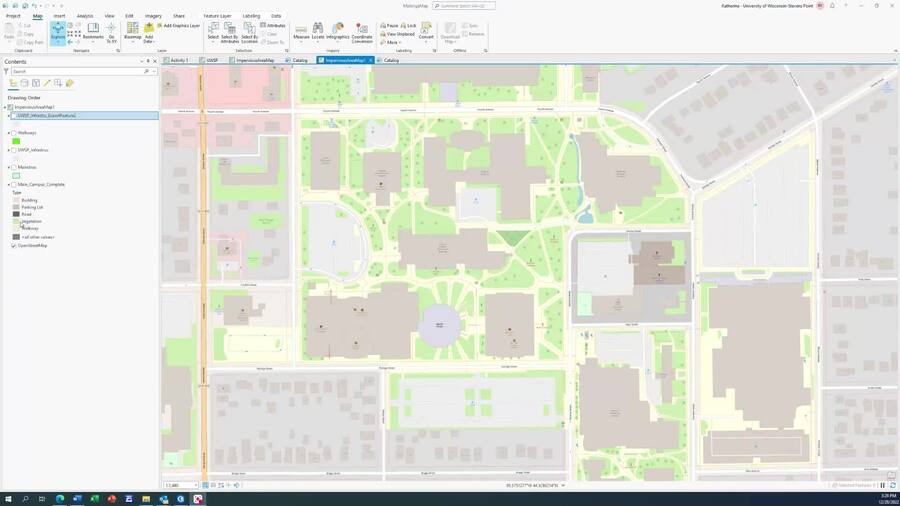Image resolution: width=900 pixels, height=506 pixels.
Task: Toggle the UWSP_Infrastruc layer checkbox
Action: click(x=14, y=150)
